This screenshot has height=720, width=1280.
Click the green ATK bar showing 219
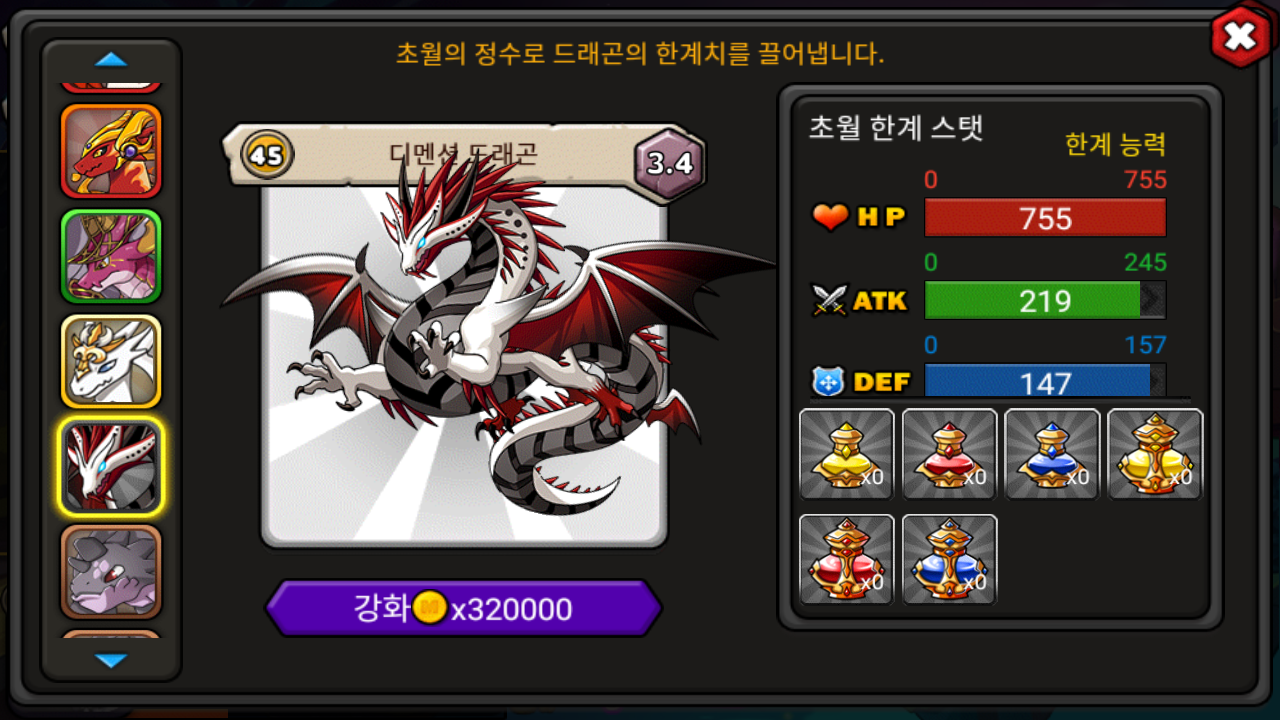point(1045,300)
